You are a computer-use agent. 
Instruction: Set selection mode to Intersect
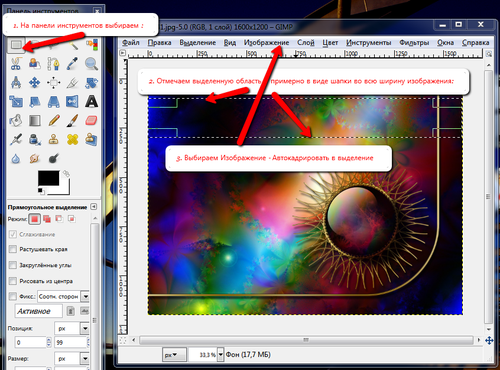pos(71,219)
